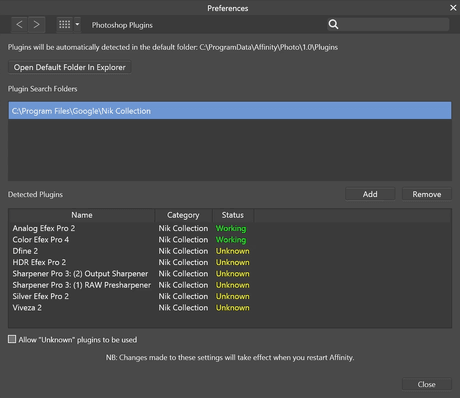Image resolution: width=460 pixels, height=398 pixels.
Task: Select the Nik Collection search folder entry
Action: coord(230,111)
